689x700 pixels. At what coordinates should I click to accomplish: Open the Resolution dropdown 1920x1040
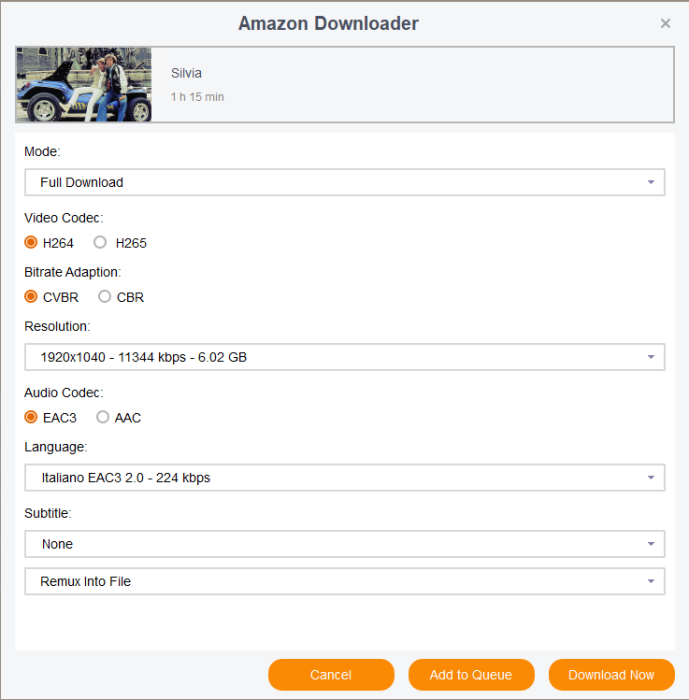coord(345,357)
